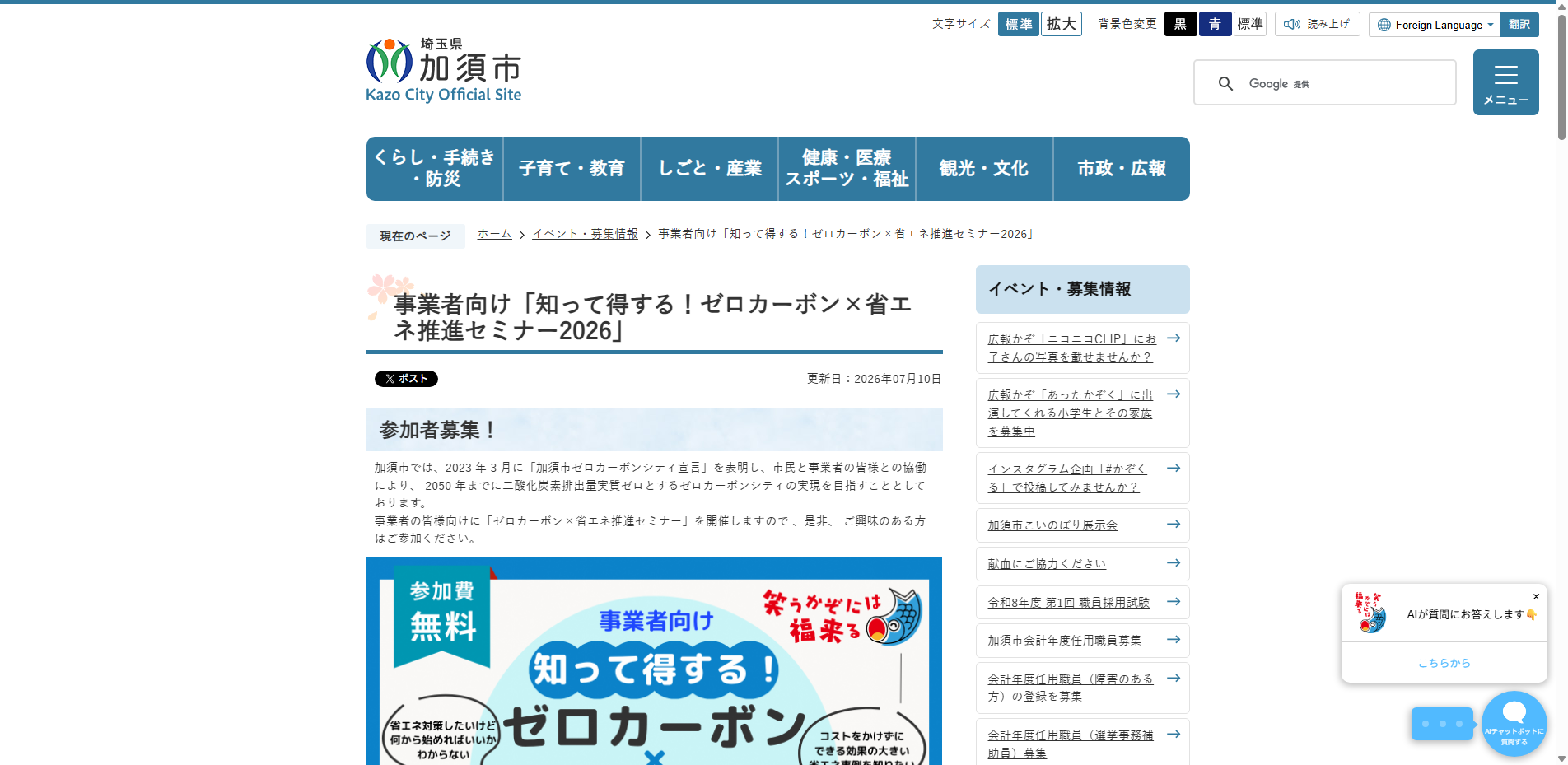This screenshot has width=1568, height=765.
Task: Click arrow beside 加須市こいのぼり展示会
Action: (x=1174, y=525)
